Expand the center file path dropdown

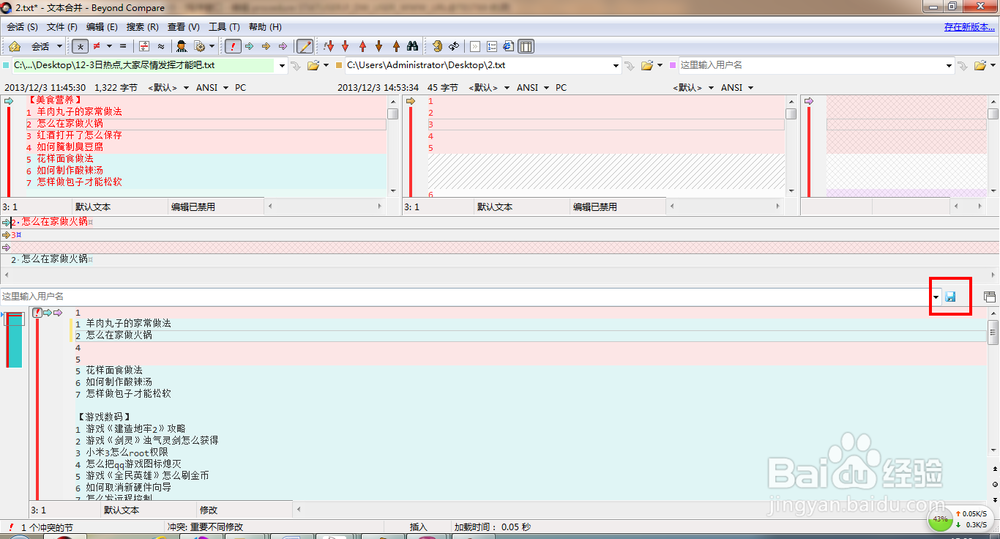(615, 65)
